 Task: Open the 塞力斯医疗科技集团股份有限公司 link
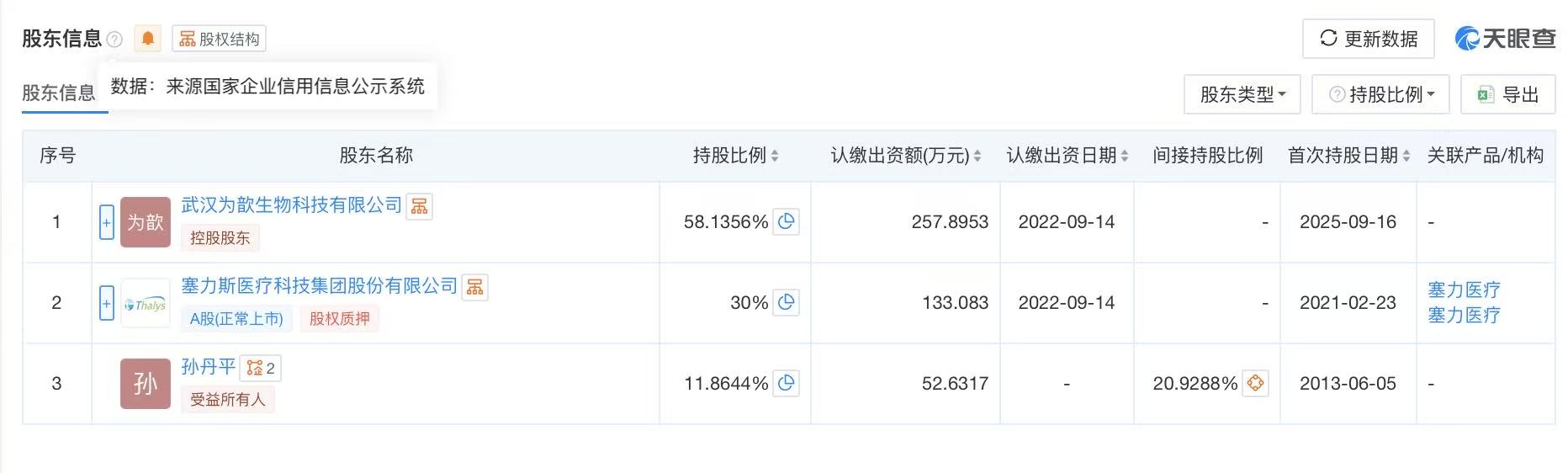click(x=320, y=286)
